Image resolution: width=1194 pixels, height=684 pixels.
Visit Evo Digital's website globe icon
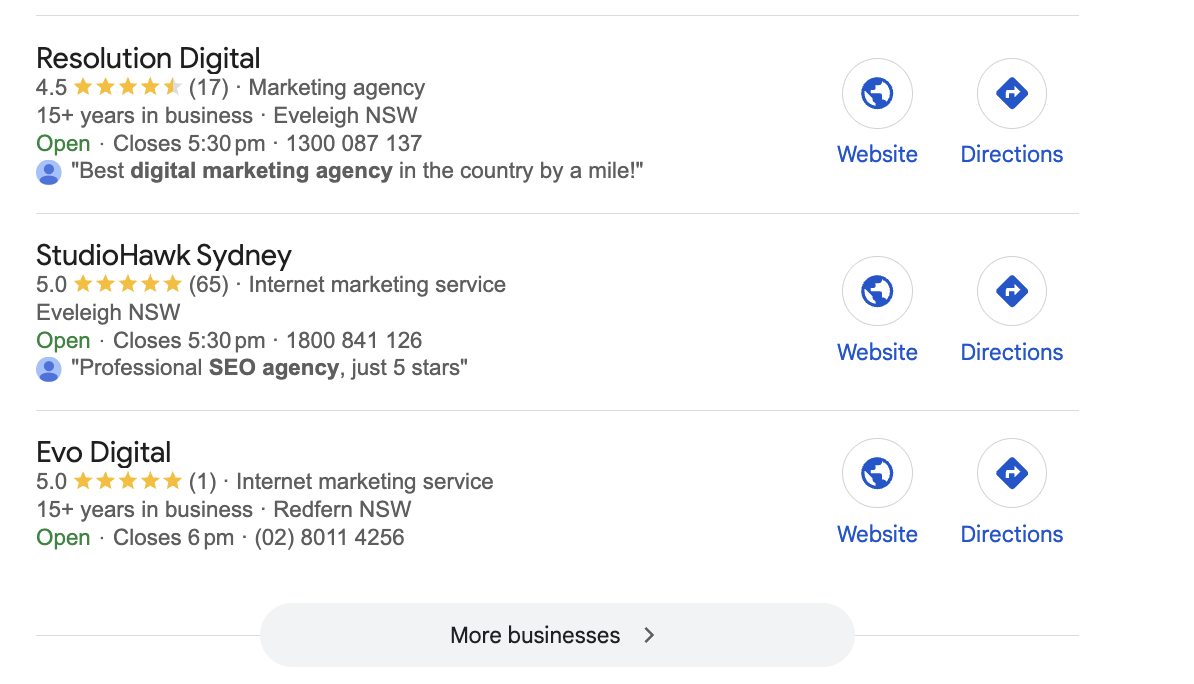[877, 474]
